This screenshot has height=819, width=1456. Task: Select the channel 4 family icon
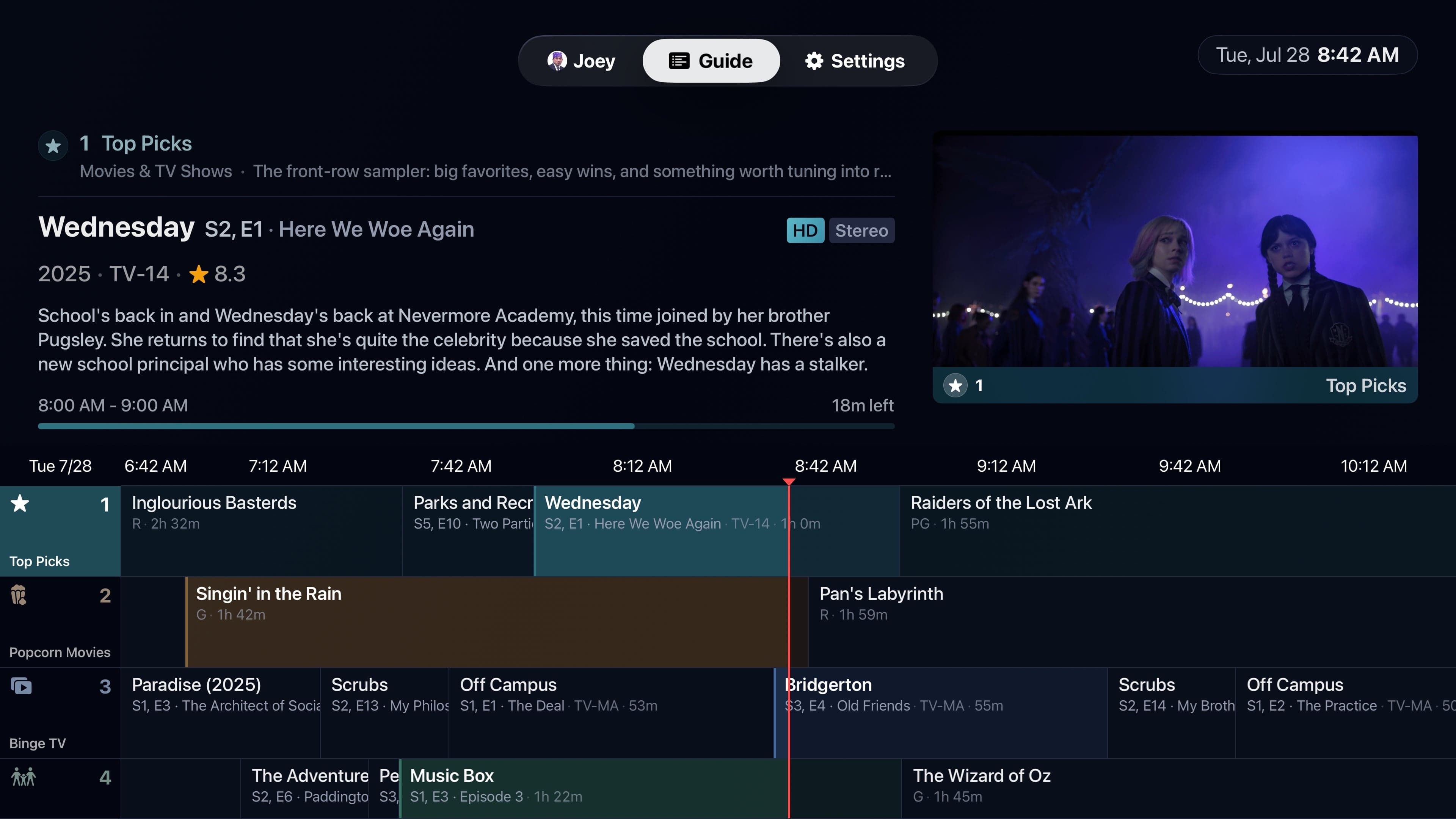point(23,777)
